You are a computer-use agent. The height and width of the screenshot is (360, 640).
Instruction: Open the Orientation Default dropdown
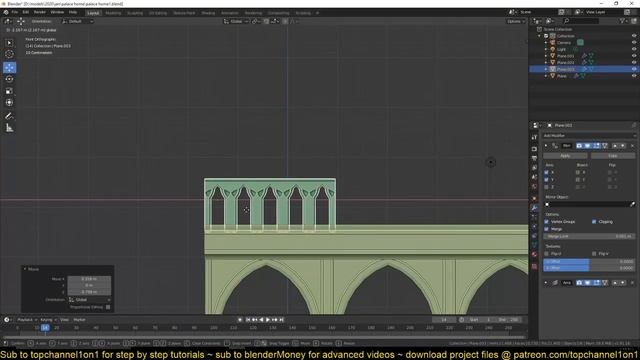(77, 21)
